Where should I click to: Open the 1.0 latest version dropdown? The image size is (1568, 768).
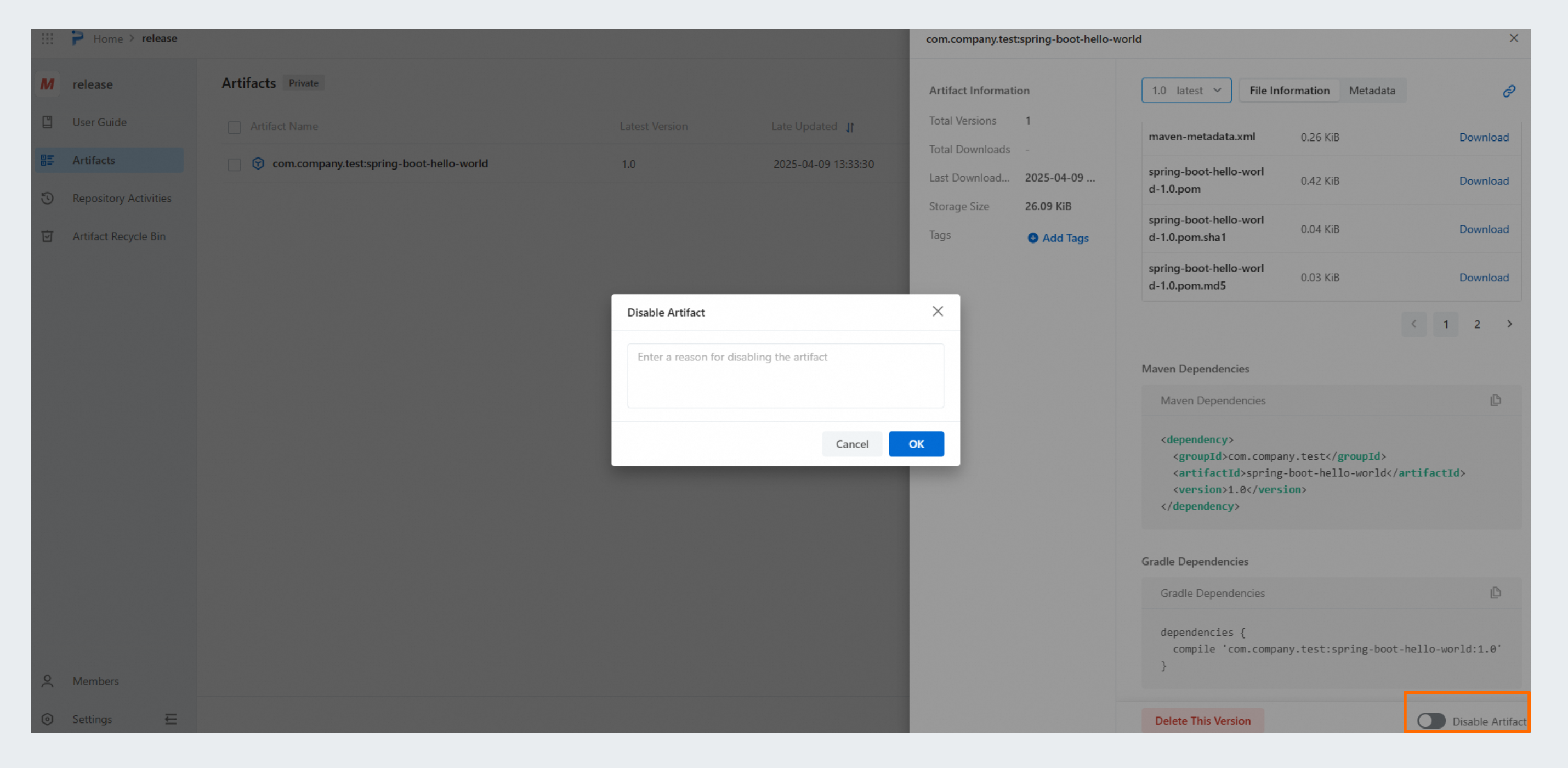[1186, 90]
